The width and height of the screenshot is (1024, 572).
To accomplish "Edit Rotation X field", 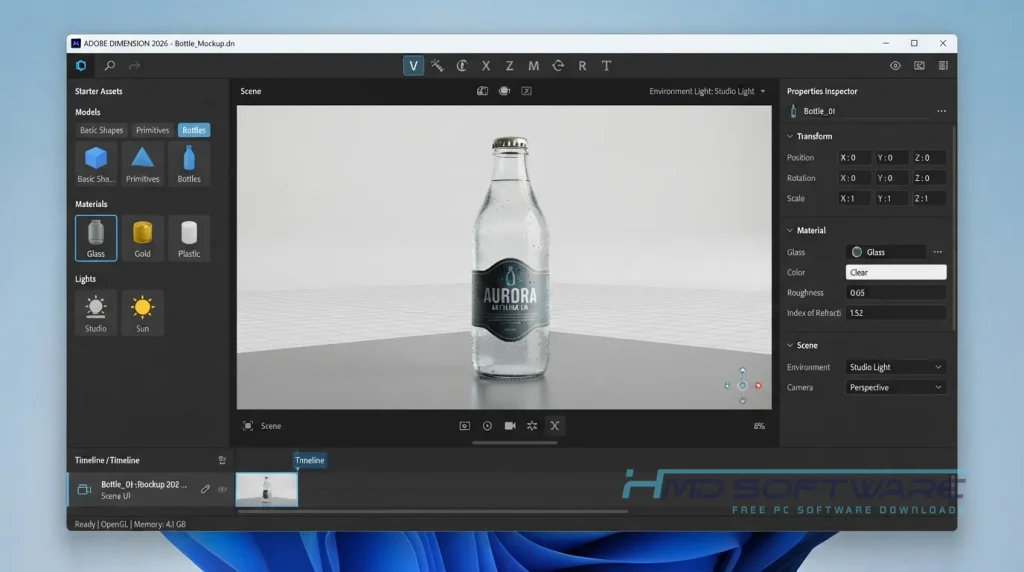I will click(854, 178).
